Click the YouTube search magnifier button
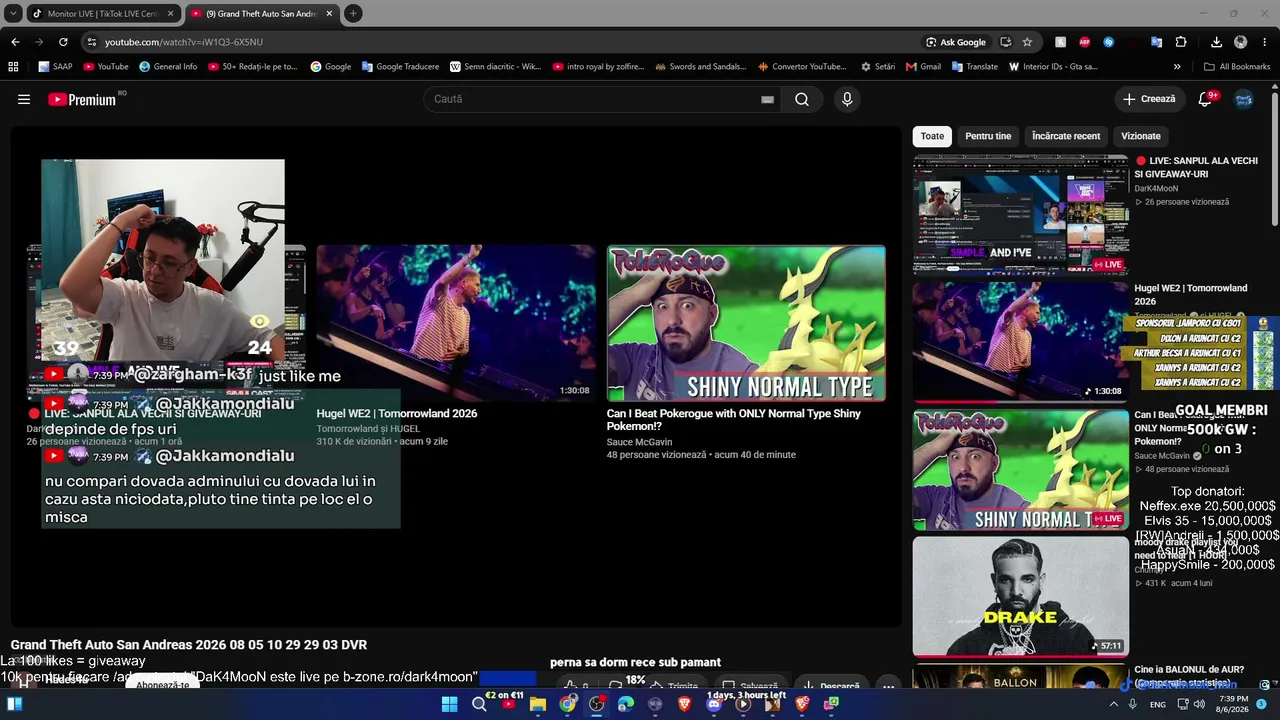The image size is (1280, 720). (x=802, y=99)
